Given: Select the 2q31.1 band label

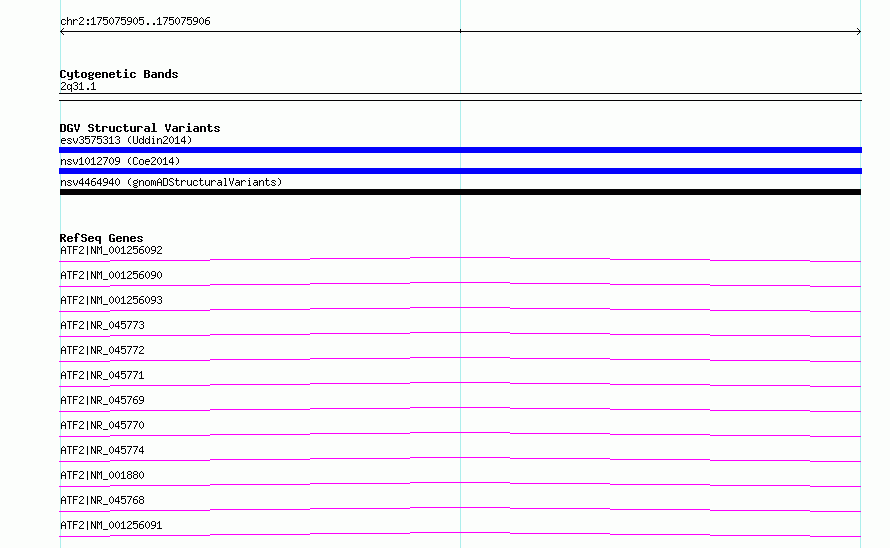Looking at the screenshot, I should pyautogui.click(x=78, y=86).
